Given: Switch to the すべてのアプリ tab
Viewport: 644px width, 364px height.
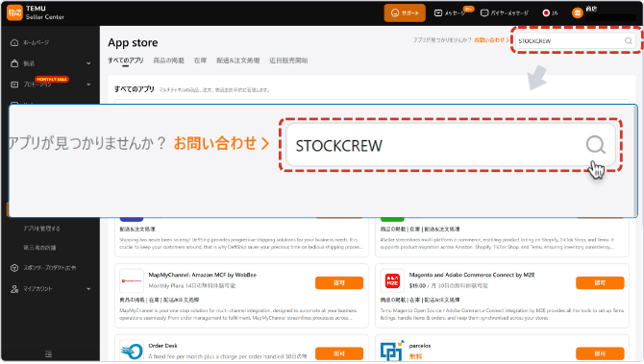Looking at the screenshot, I should pyautogui.click(x=126, y=60).
